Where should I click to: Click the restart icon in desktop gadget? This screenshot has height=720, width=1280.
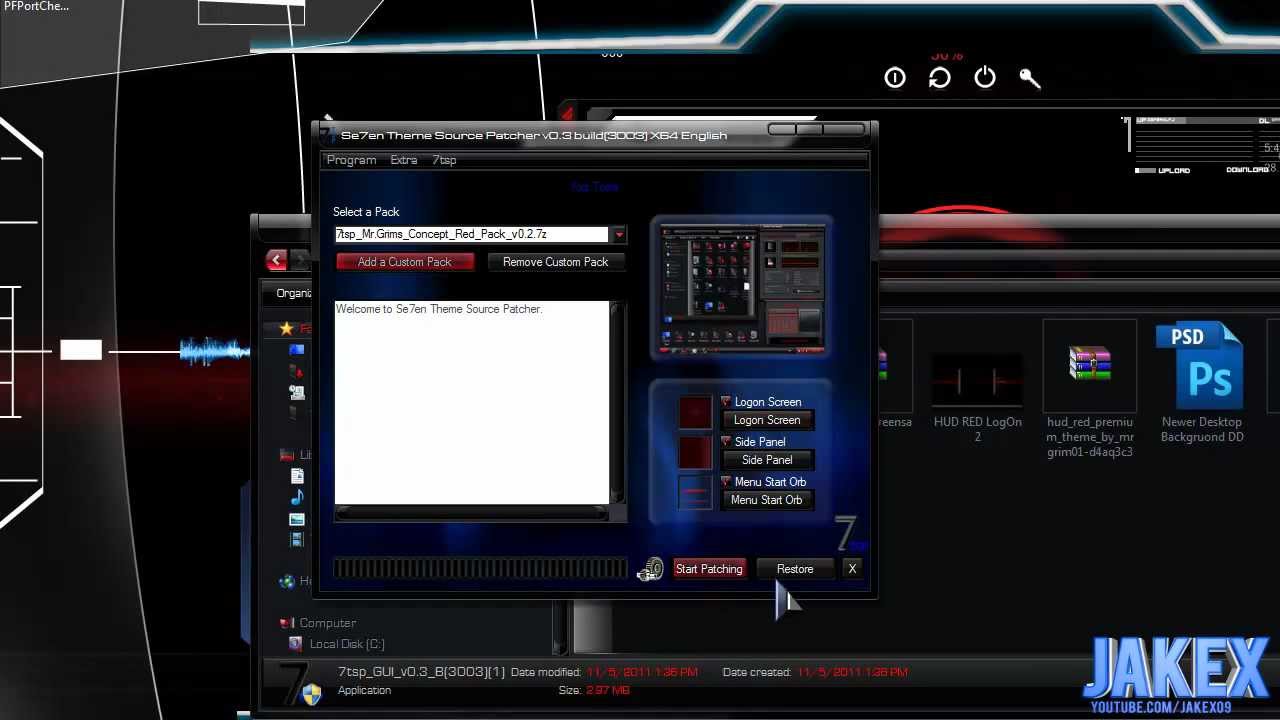click(x=940, y=78)
